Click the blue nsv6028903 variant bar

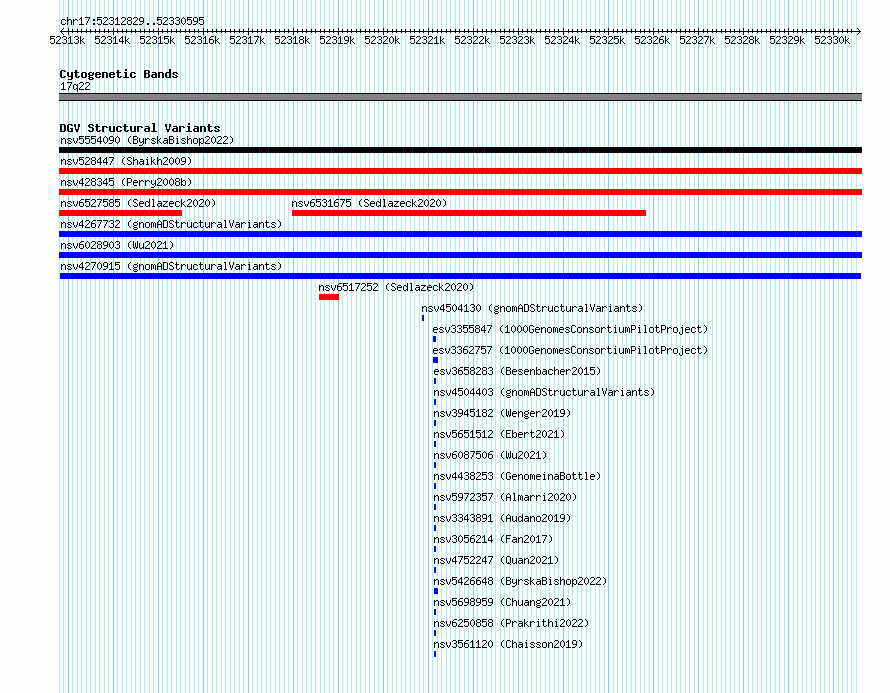(460, 255)
